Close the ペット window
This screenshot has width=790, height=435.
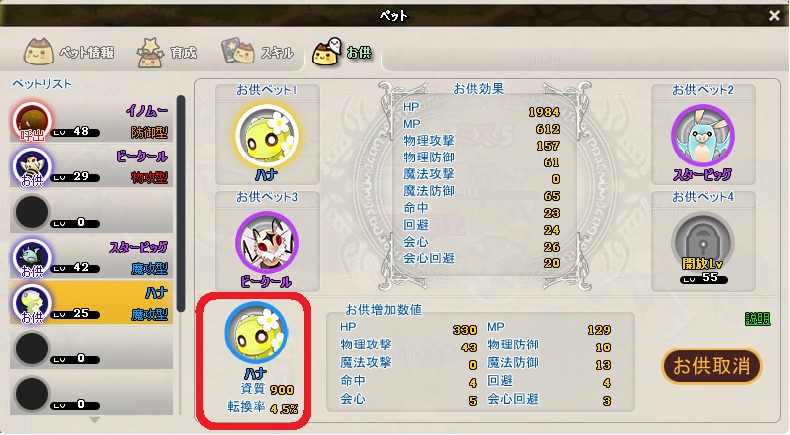tap(774, 16)
